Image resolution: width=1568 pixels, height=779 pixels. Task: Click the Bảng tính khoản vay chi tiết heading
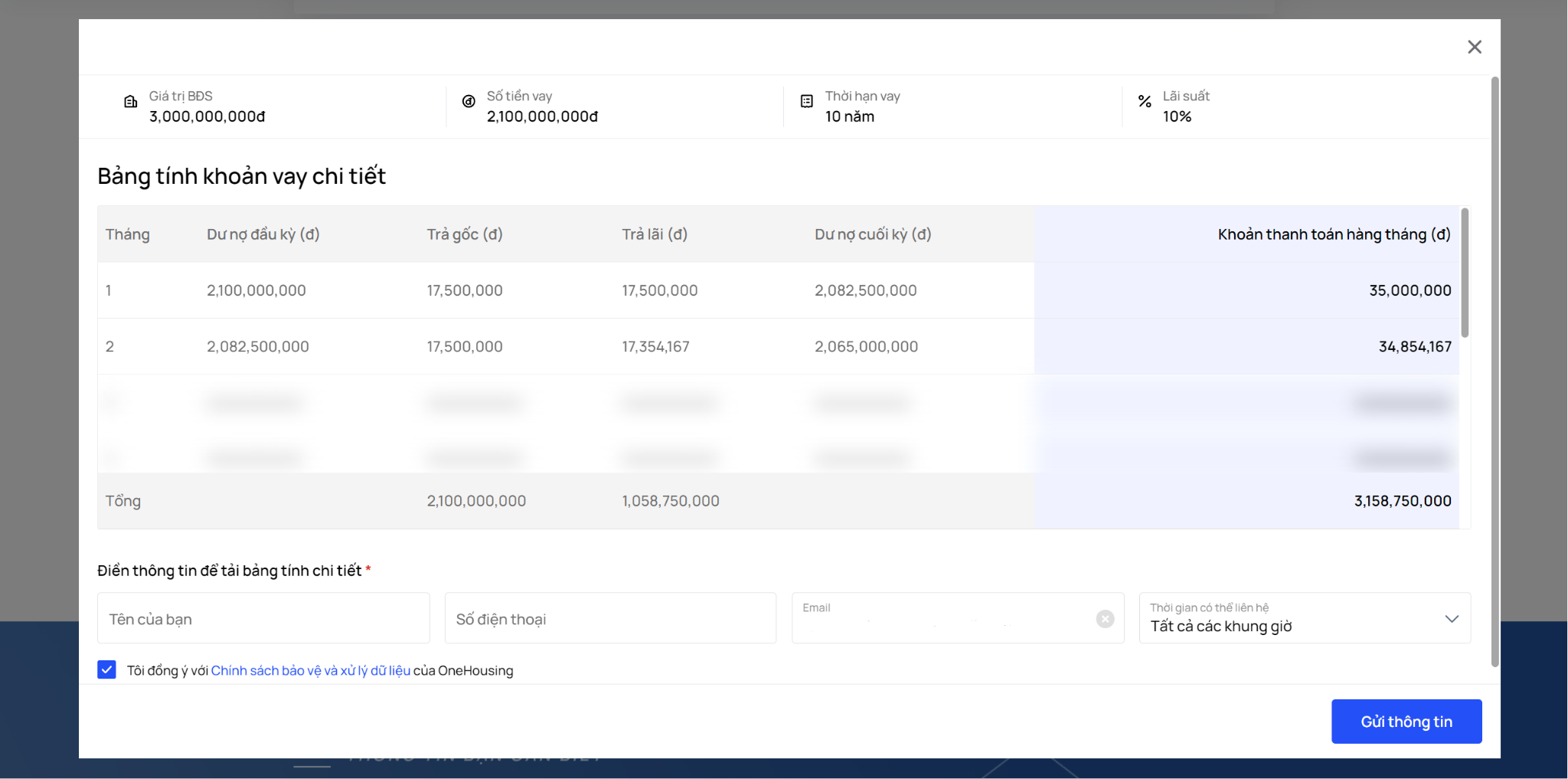[241, 176]
